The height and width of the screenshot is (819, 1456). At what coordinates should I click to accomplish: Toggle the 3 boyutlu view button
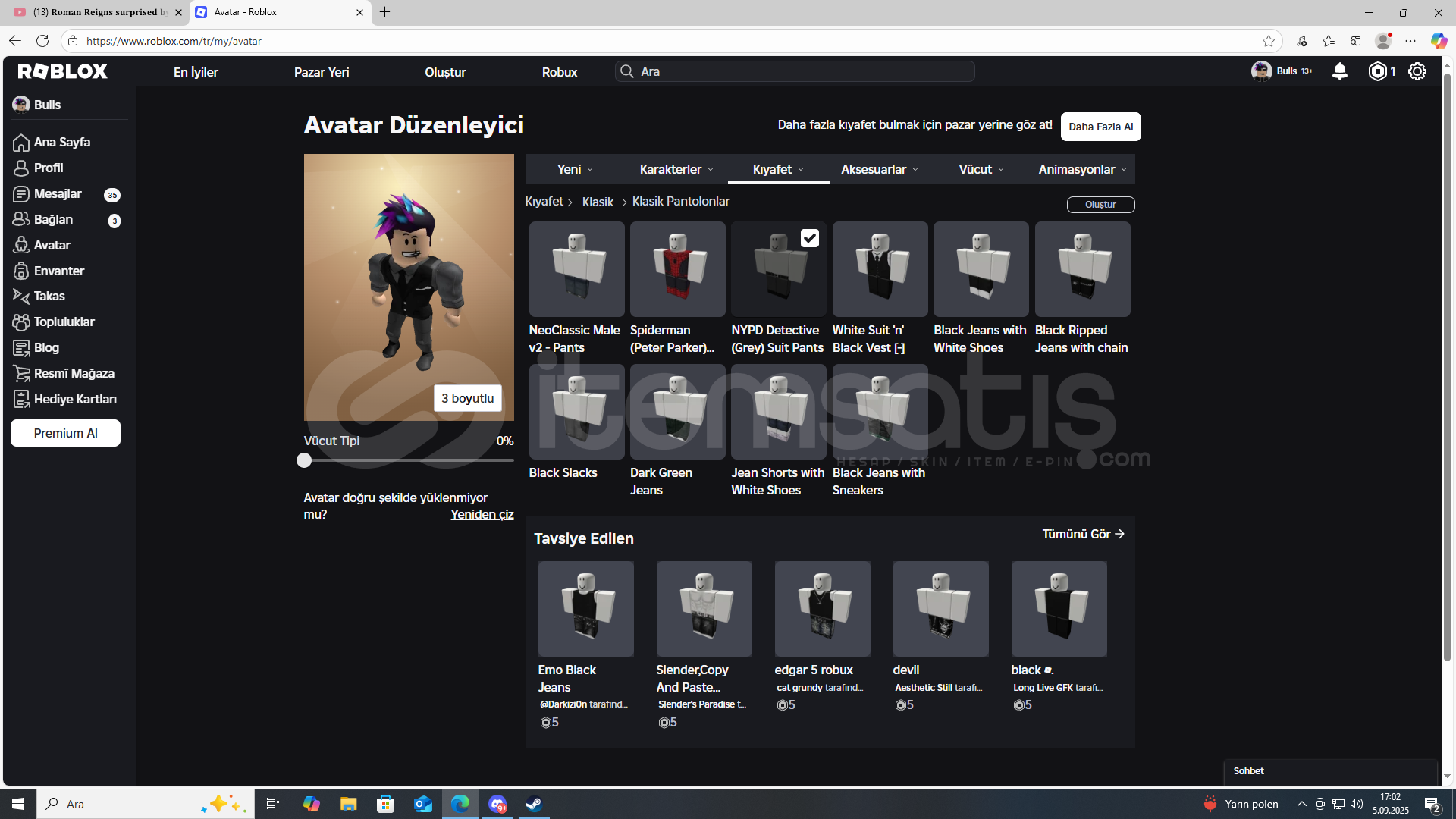click(x=467, y=398)
